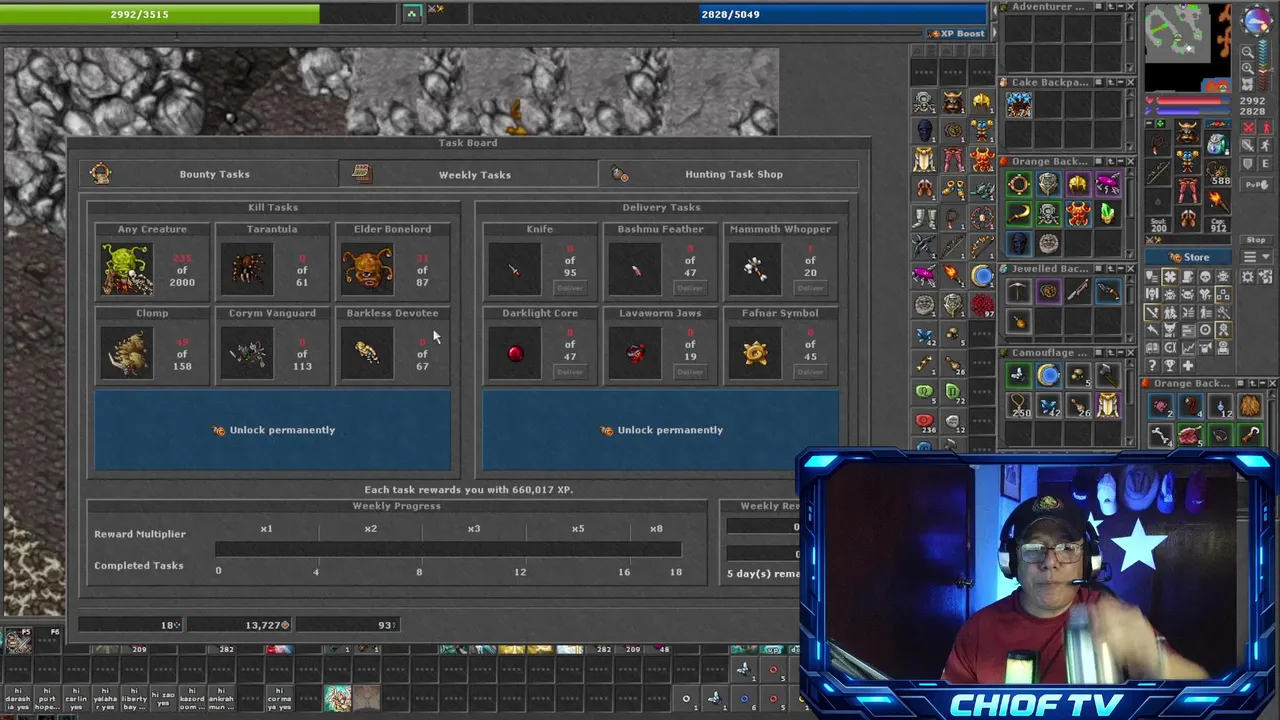Minimize the Cake Backpack container
The height and width of the screenshot is (720, 1280).
tap(1121, 82)
